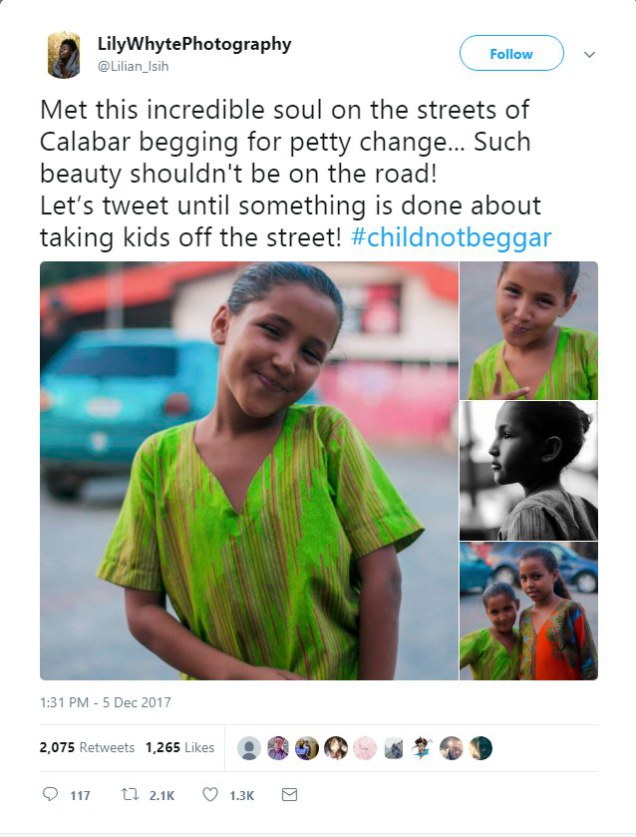View the 2,075 Retweets list
636x837 pixels.
87,747
